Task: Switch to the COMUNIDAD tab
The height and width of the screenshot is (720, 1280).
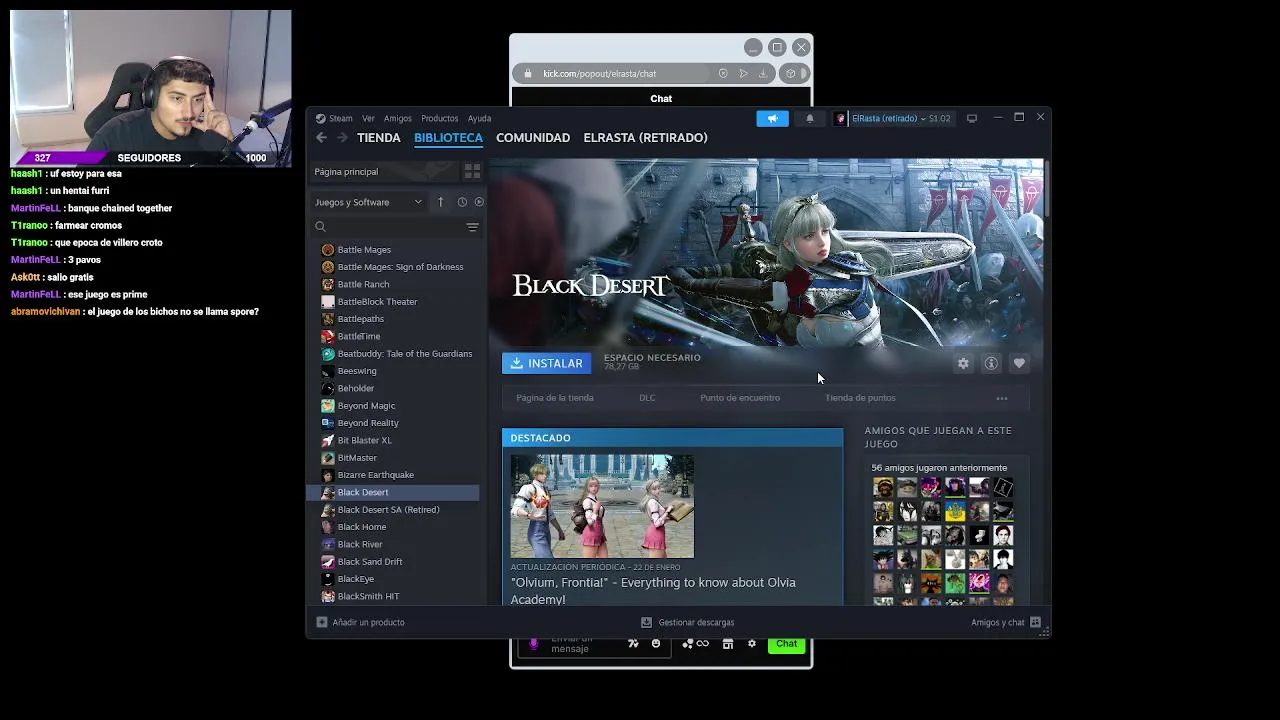Action: tap(533, 138)
